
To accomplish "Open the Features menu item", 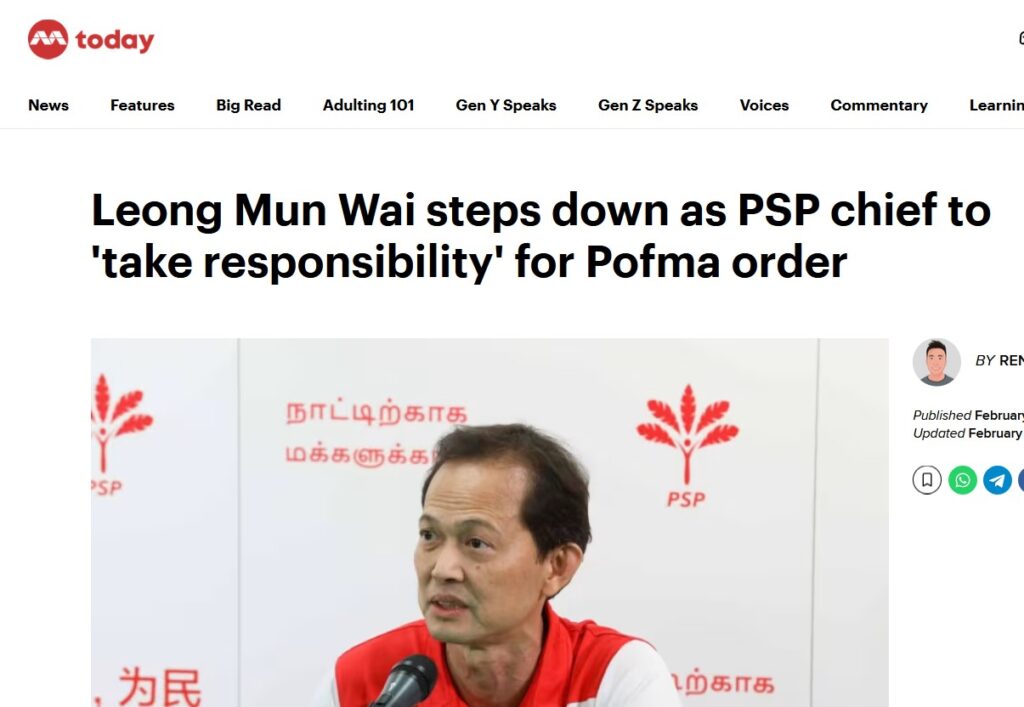I will click(x=142, y=105).
